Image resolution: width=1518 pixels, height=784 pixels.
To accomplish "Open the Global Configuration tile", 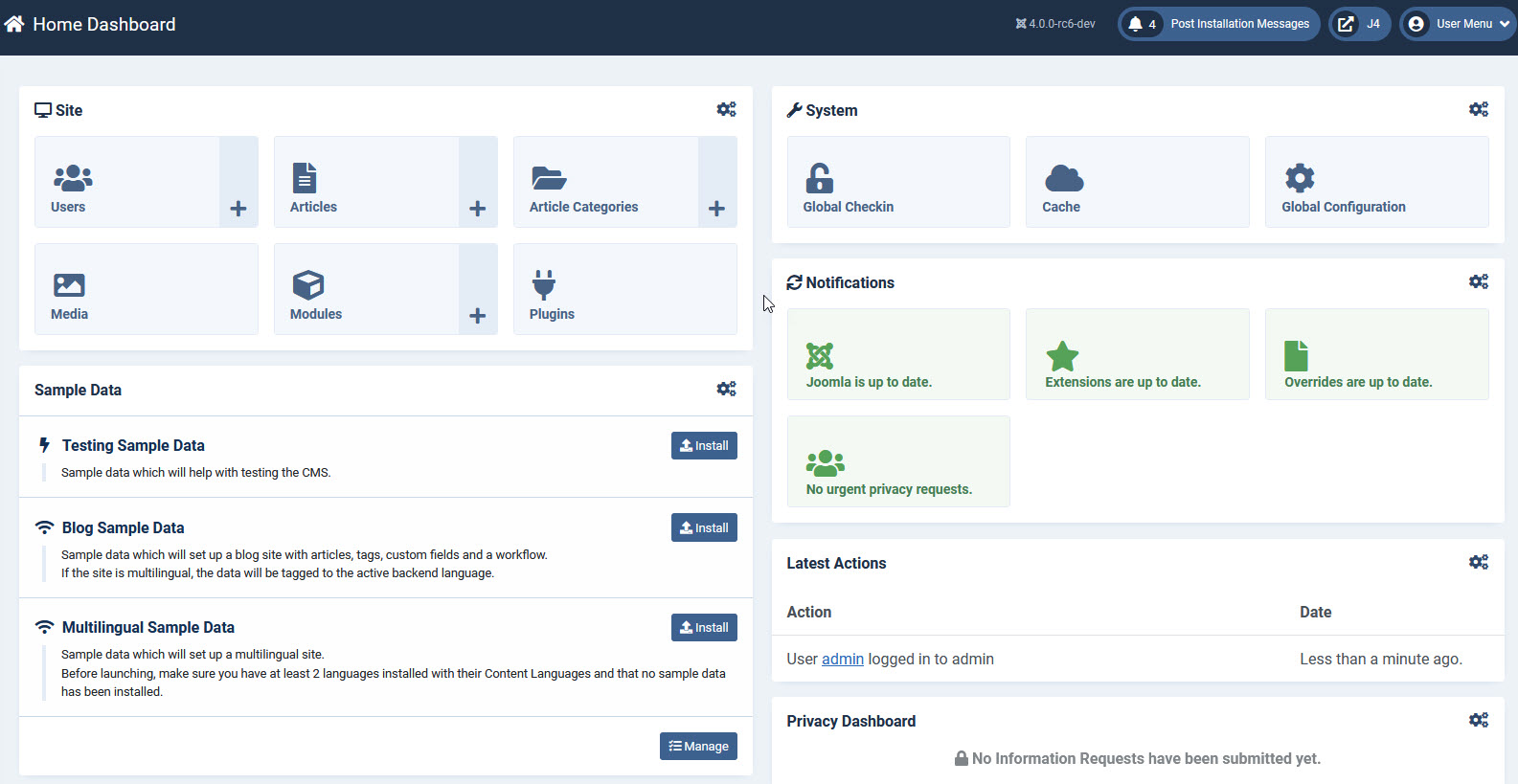I will pyautogui.click(x=1377, y=182).
